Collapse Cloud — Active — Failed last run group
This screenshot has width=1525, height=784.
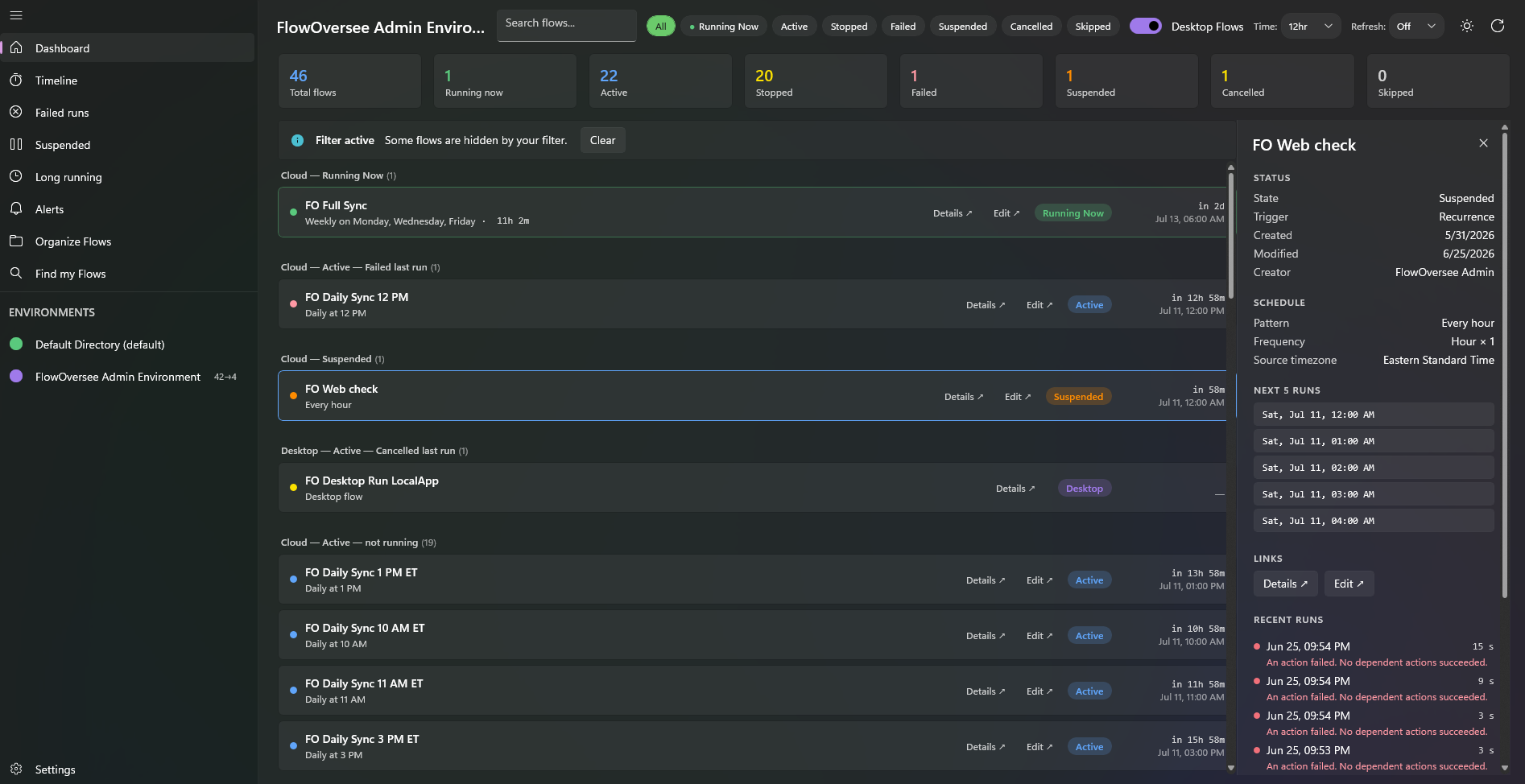pos(360,267)
